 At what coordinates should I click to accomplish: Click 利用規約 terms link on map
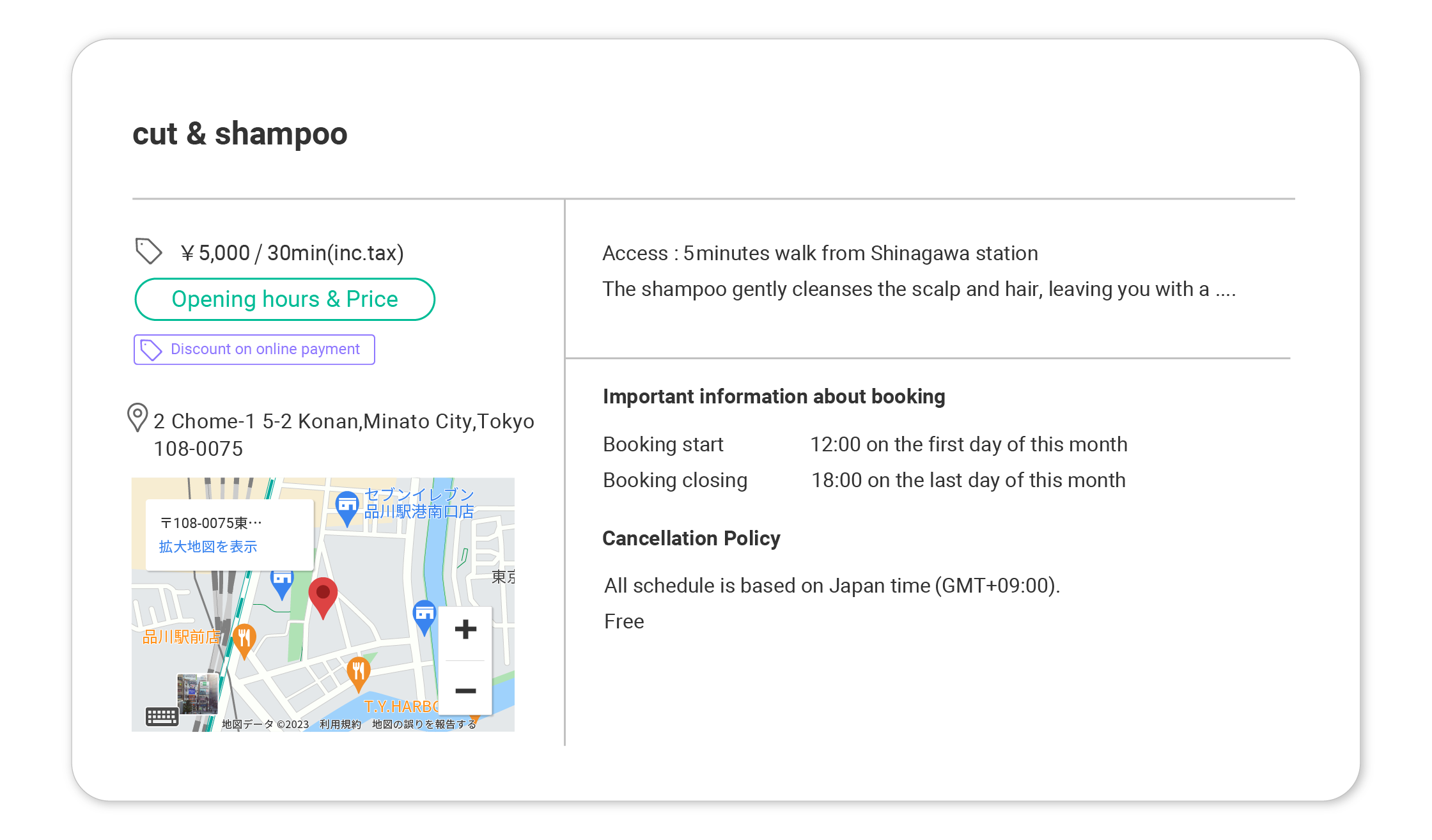coord(340,724)
